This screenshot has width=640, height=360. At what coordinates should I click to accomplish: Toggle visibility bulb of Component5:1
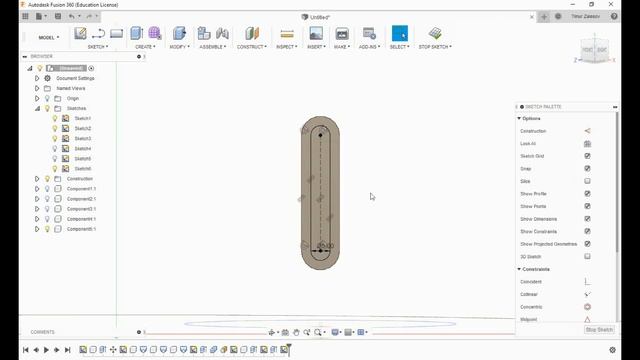tap(47, 229)
